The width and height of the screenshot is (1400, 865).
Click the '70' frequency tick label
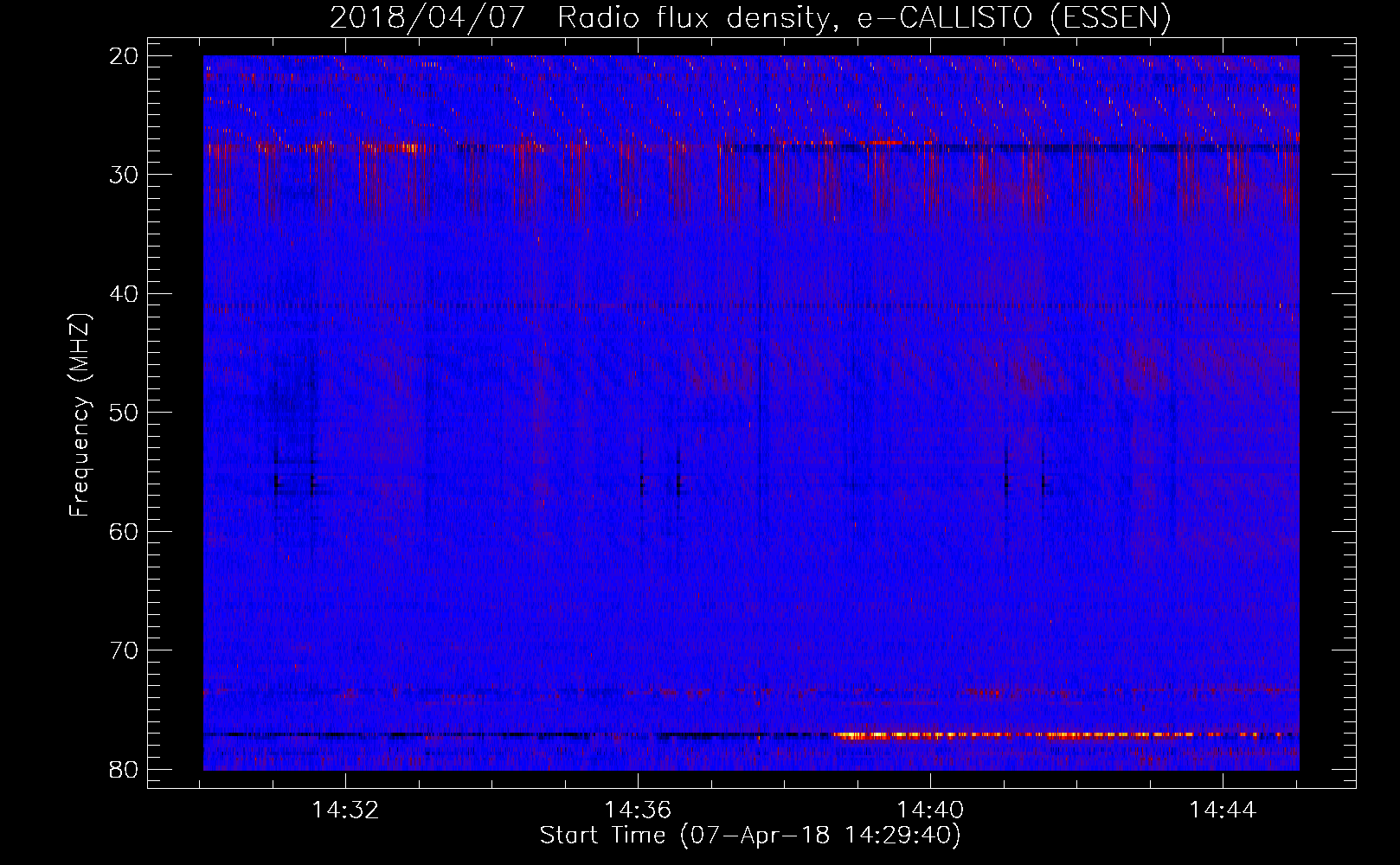(125, 650)
